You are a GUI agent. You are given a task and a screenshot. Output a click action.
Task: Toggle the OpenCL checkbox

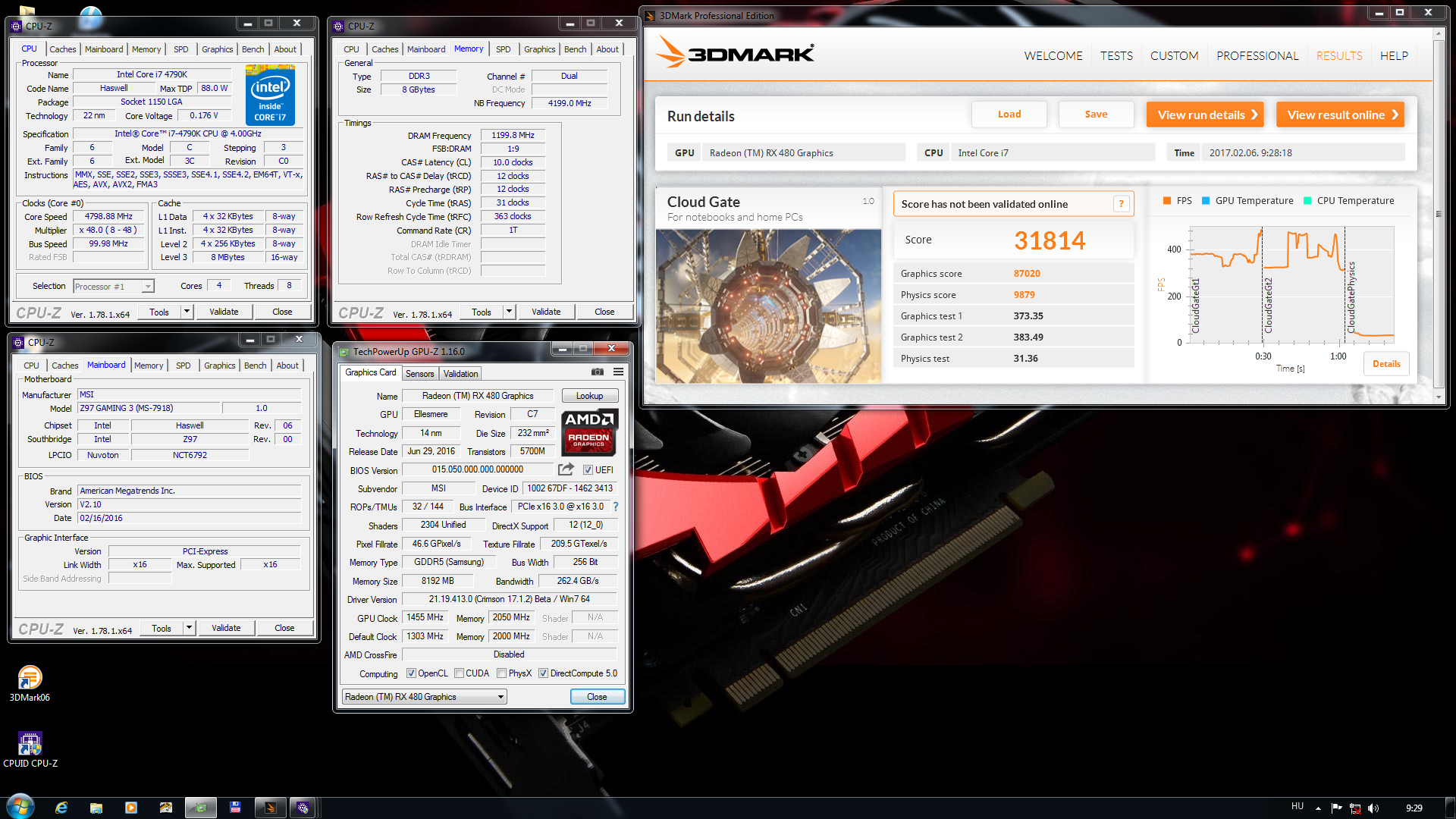[411, 673]
